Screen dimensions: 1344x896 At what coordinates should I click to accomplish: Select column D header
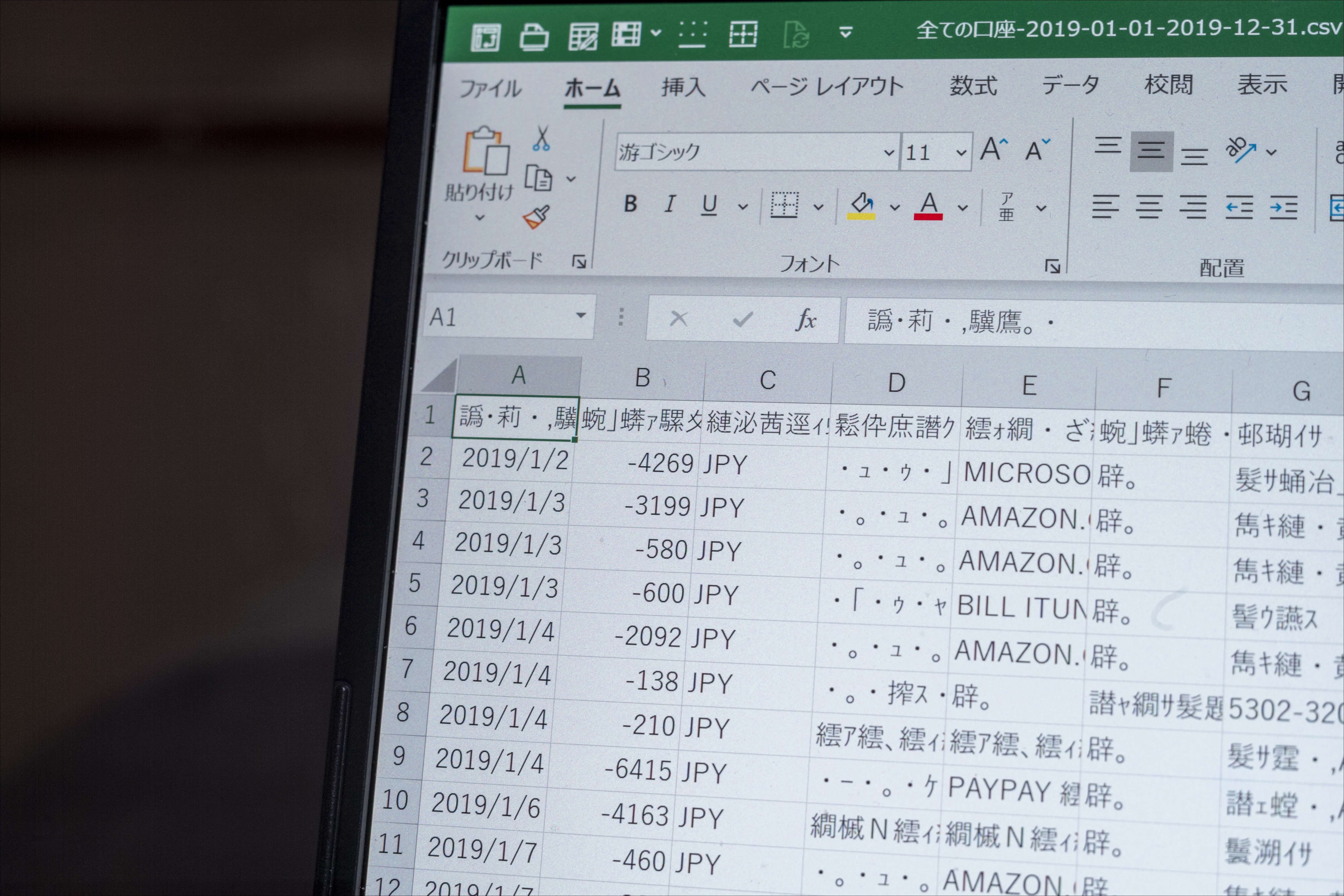[897, 383]
